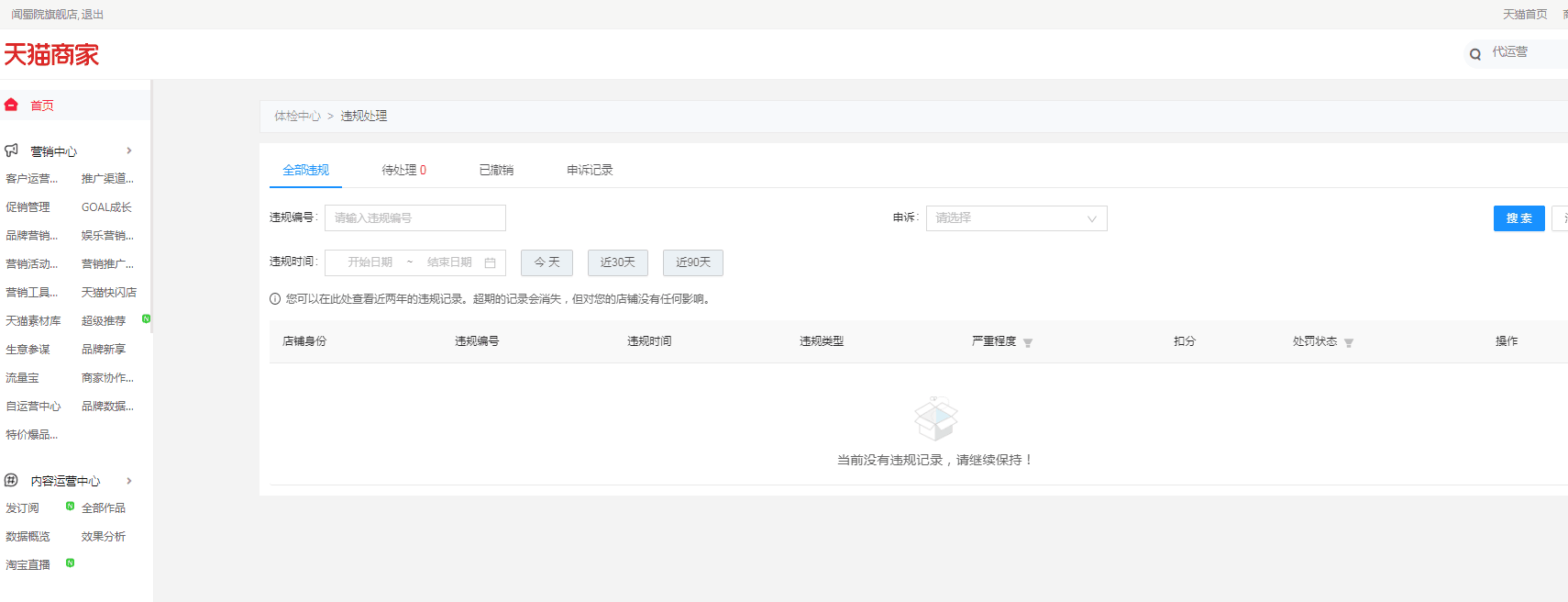Open 商家协作 in the sidebar
This screenshot has width=1568, height=602.
pyautogui.click(x=107, y=378)
